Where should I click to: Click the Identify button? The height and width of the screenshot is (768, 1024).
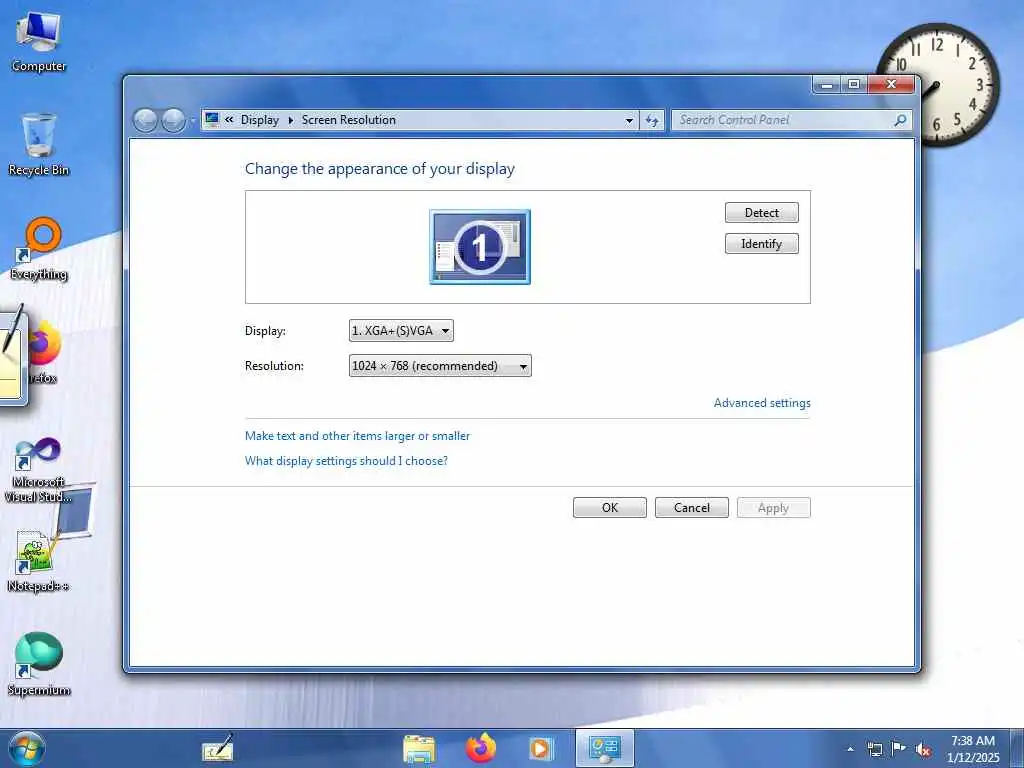pyautogui.click(x=761, y=244)
